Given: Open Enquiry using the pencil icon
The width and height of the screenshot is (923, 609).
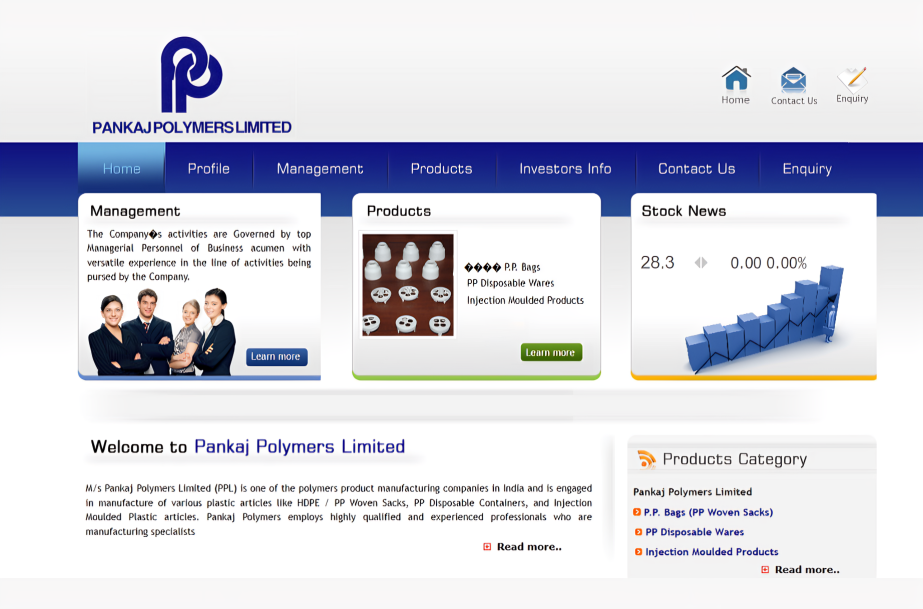Looking at the screenshot, I should pos(851,79).
